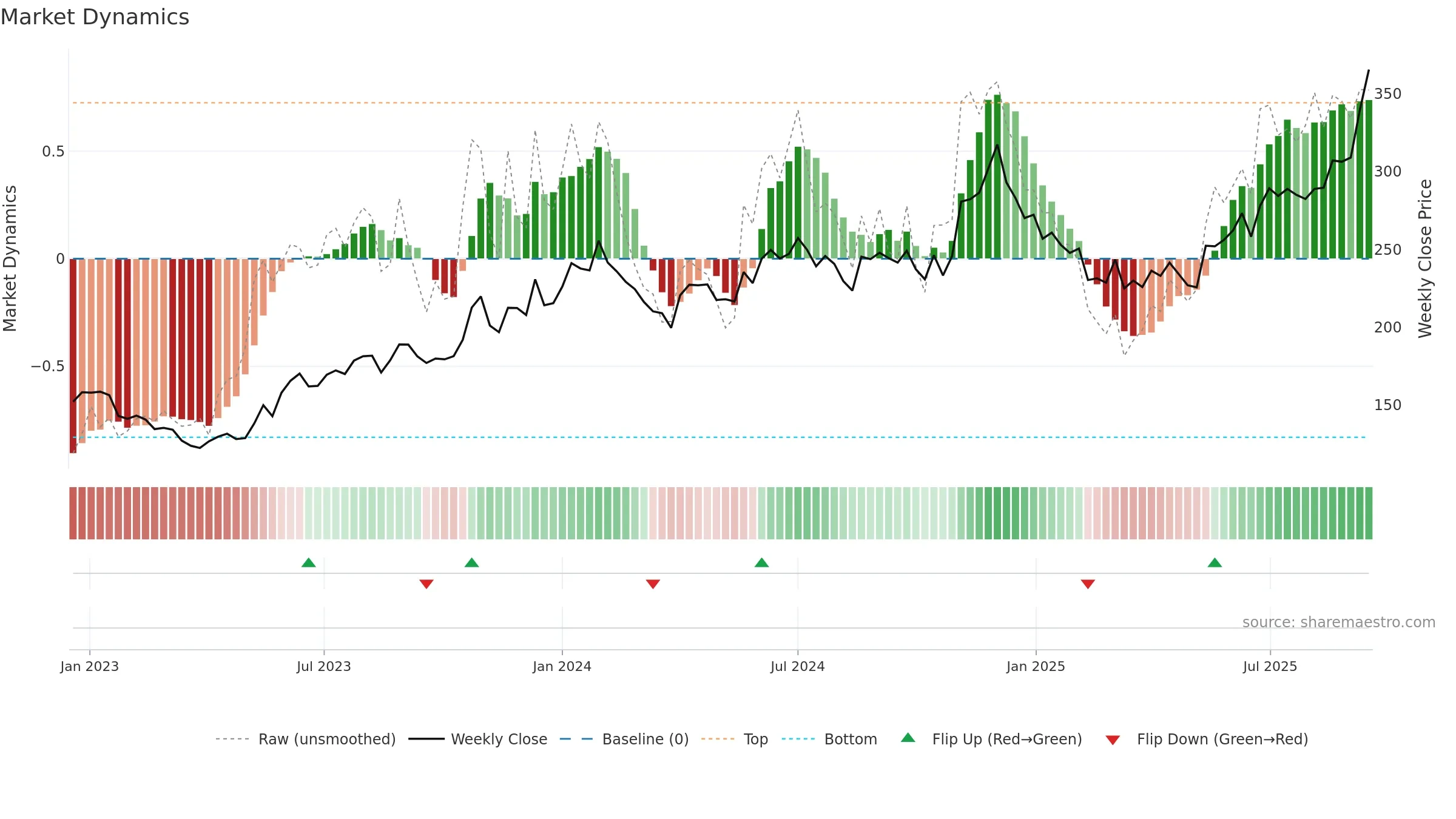Image resolution: width=1456 pixels, height=819 pixels.
Task: Click the Weekly Close Price axis title
Action: [1425, 258]
